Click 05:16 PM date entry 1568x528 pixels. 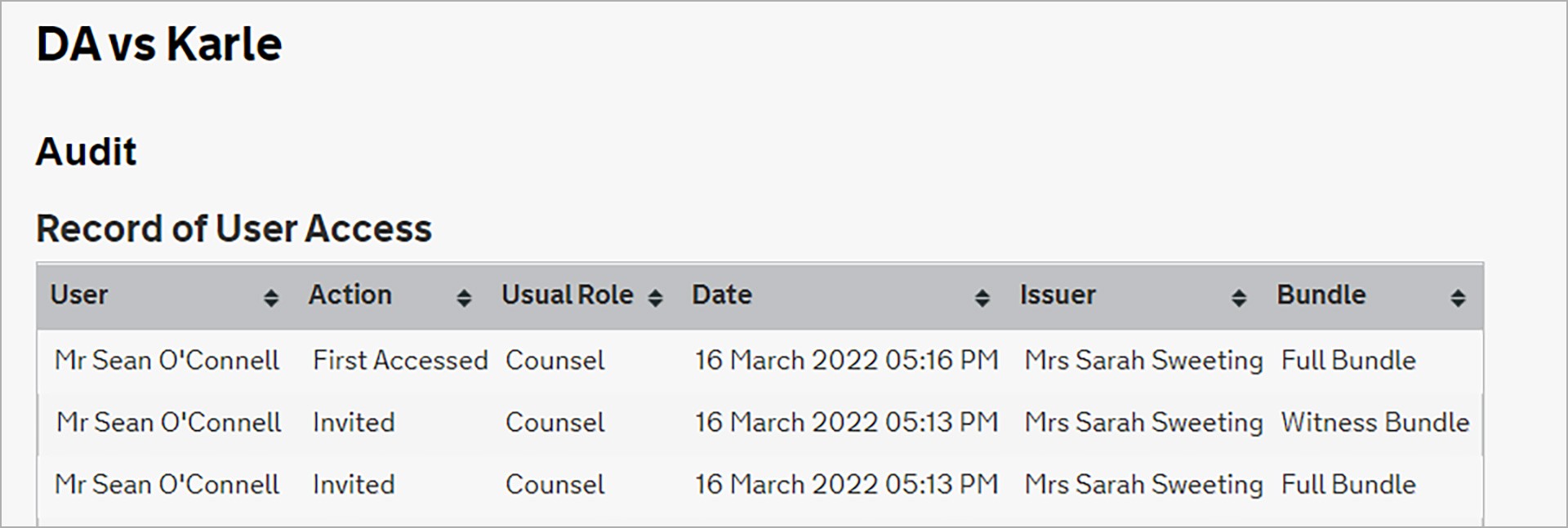tap(846, 360)
